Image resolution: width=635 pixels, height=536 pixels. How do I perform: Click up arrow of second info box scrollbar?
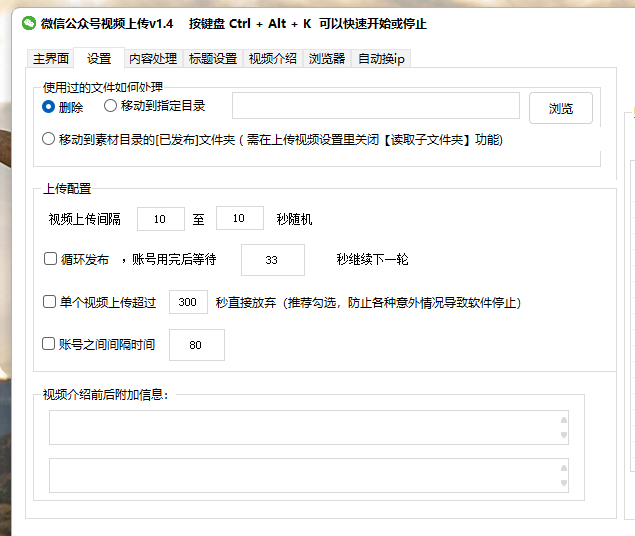pyautogui.click(x=564, y=468)
